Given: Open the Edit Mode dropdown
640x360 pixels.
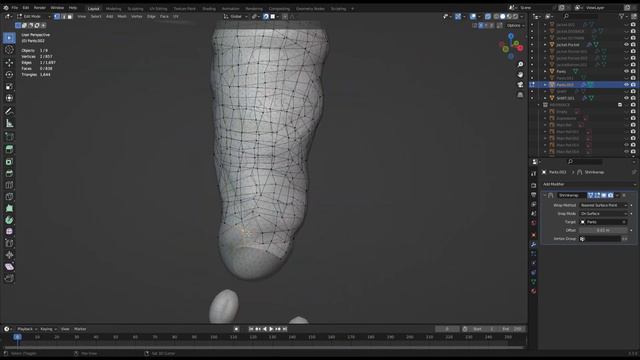Looking at the screenshot, I should pyautogui.click(x=33, y=16).
